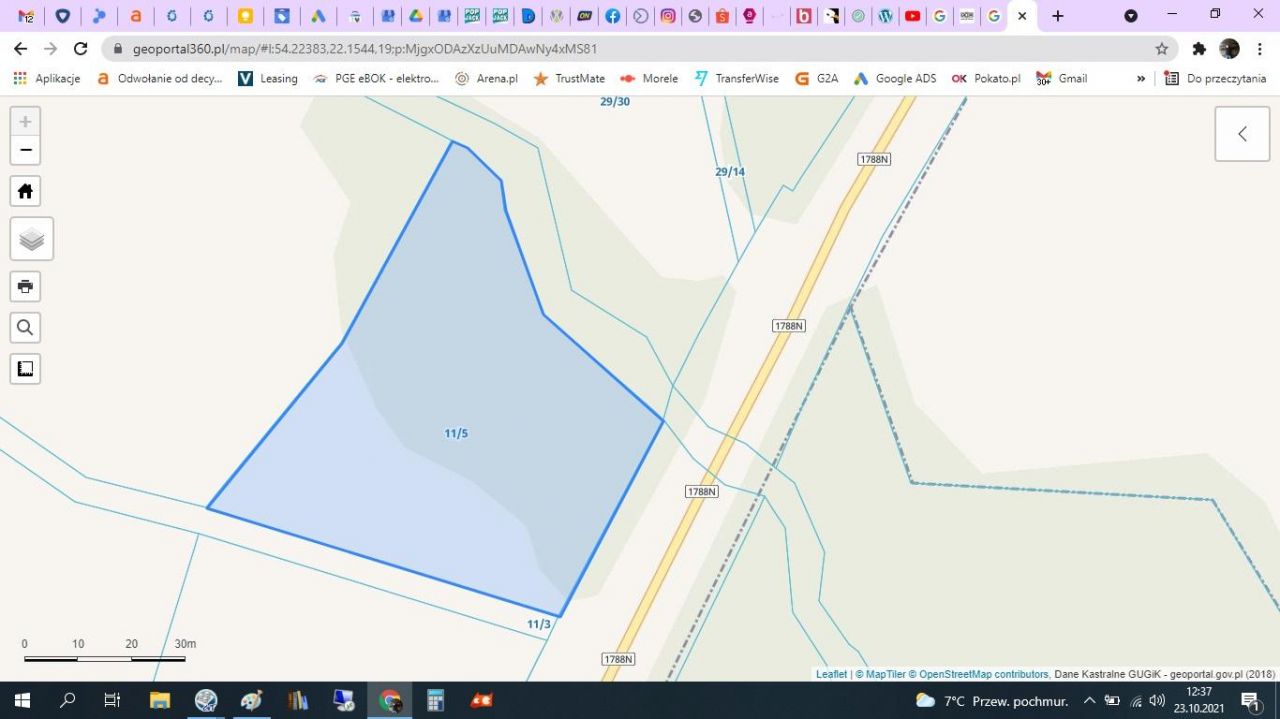The height and width of the screenshot is (719, 1280).
Task: Open Aplikacje apps shortcut
Action: [46, 78]
